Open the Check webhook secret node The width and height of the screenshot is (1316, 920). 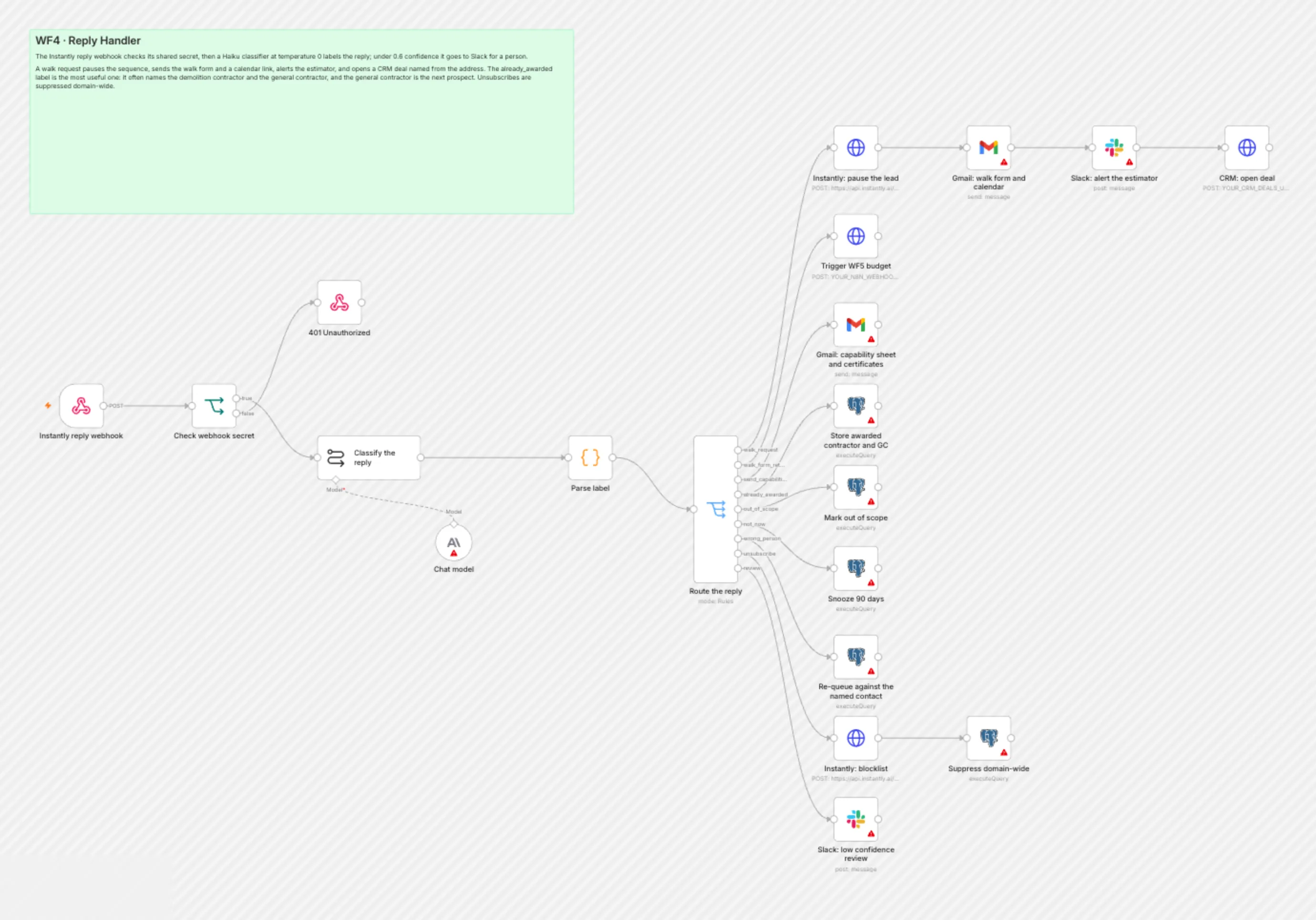pyautogui.click(x=214, y=406)
